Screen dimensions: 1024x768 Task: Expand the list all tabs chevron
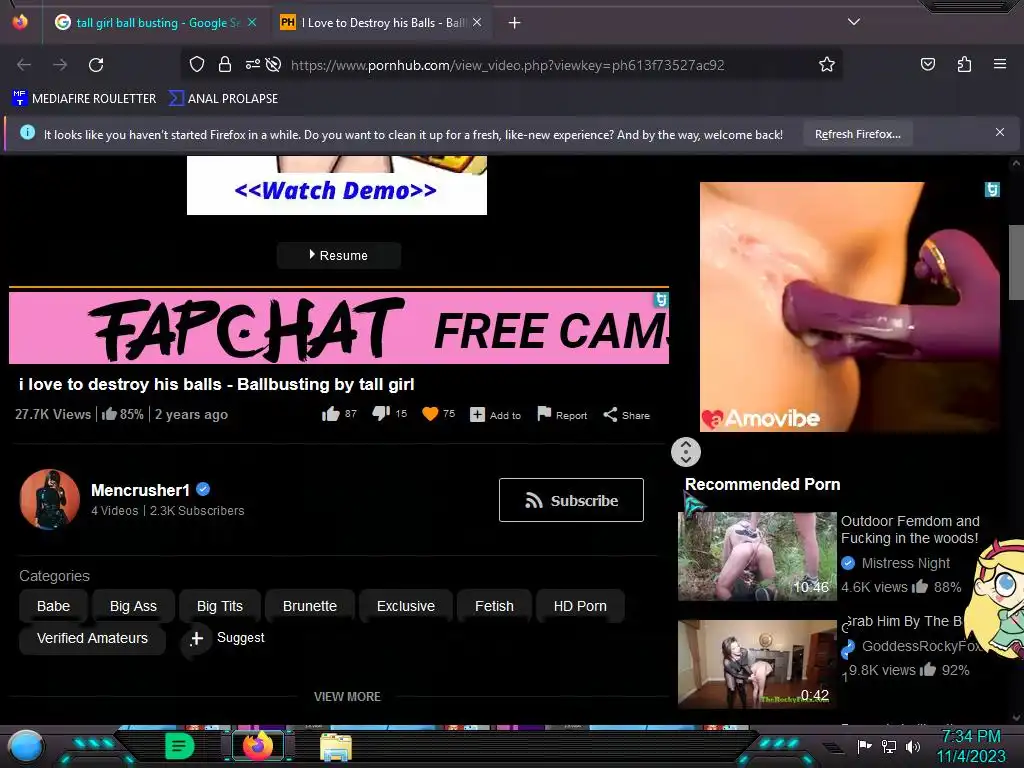854,22
